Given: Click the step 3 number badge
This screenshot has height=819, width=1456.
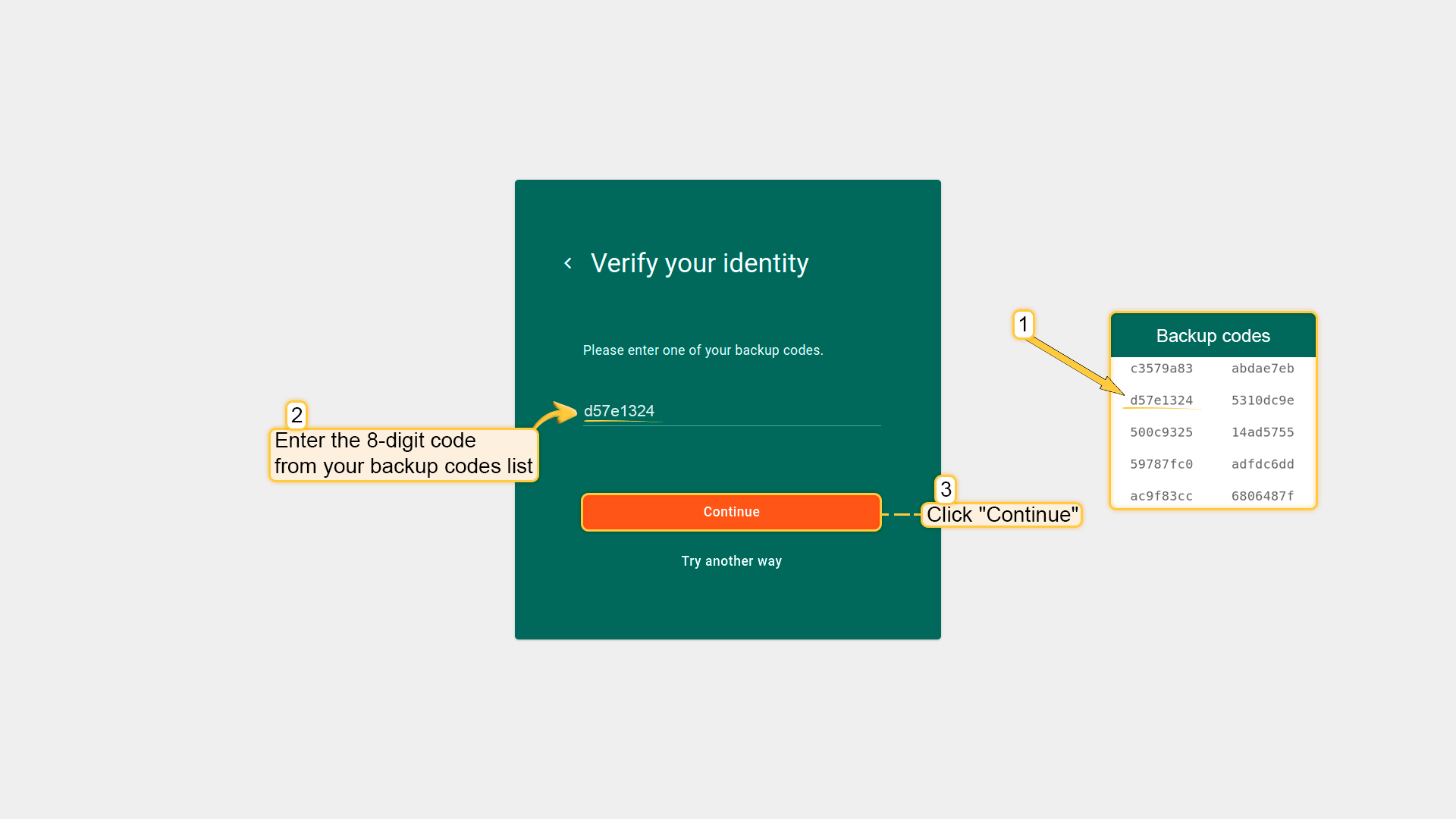Looking at the screenshot, I should point(946,489).
